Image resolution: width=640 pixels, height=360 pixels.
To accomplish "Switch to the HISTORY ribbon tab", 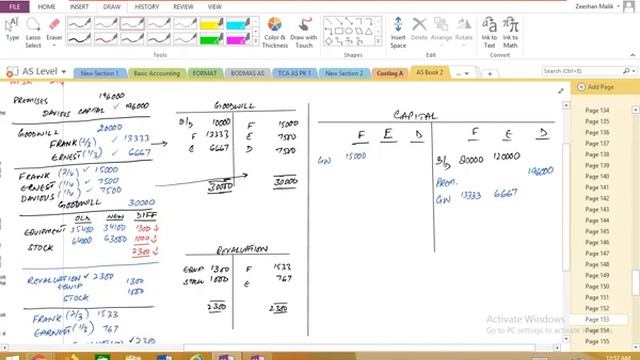I will click(x=147, y=7).
